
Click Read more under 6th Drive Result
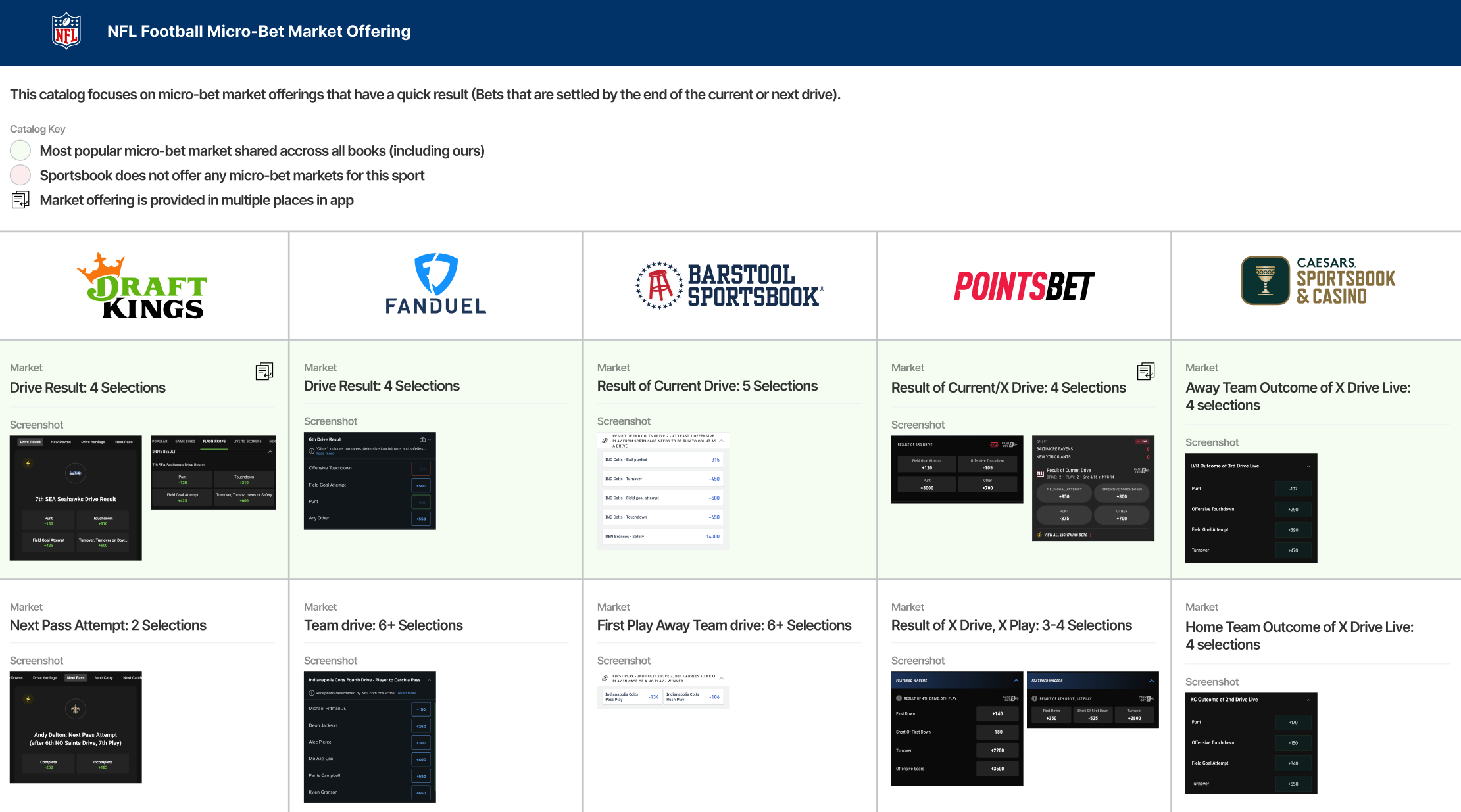(x=325, y=454)
